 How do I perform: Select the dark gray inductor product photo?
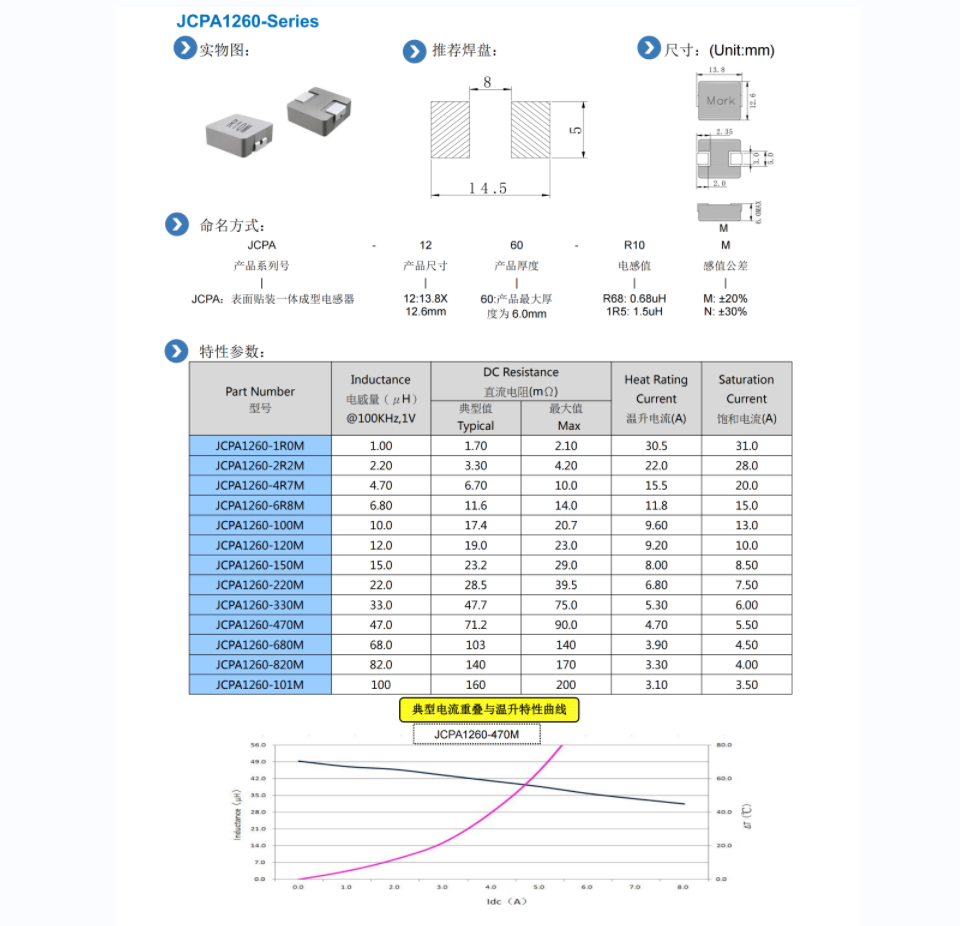[318, 107]
